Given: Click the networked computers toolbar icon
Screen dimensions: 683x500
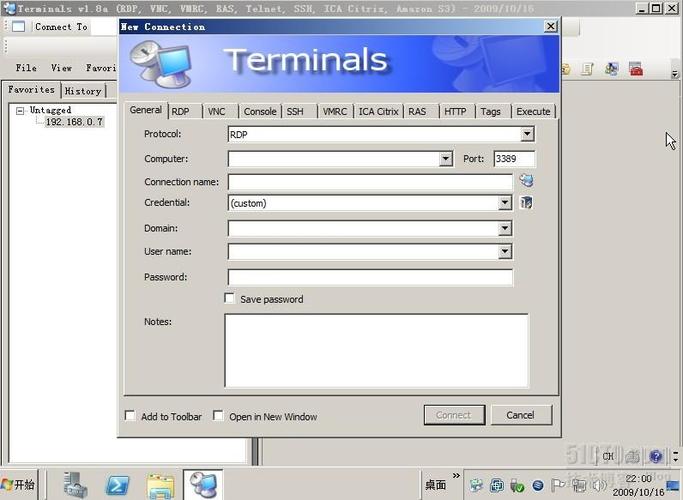Looking at the screenshot, I should pos(612,69).
